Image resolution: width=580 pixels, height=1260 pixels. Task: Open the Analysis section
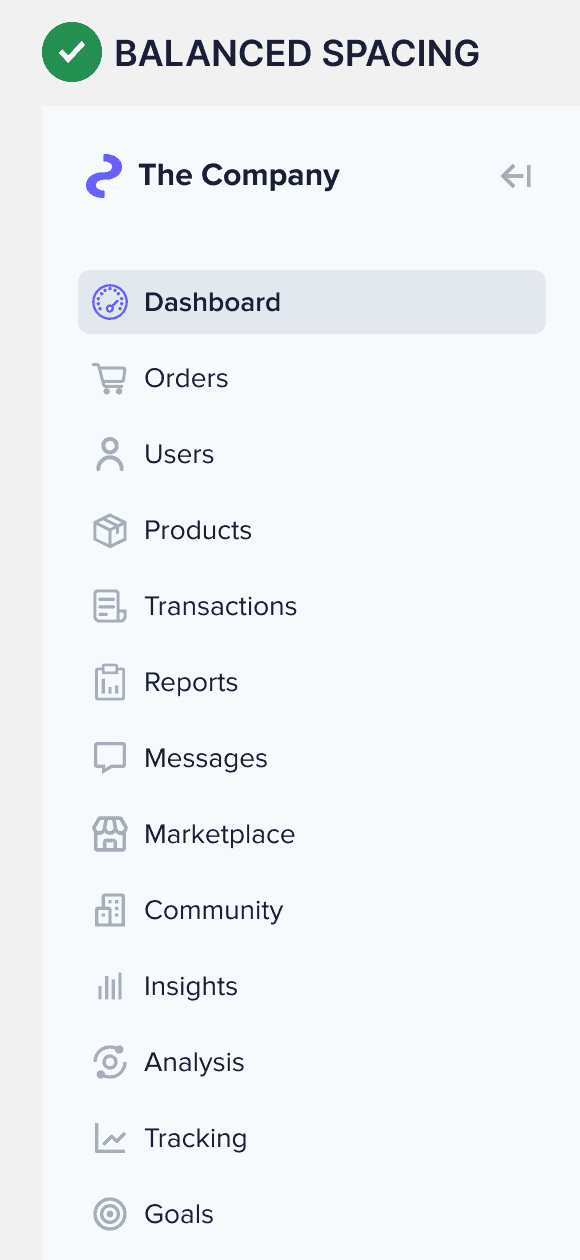coord(312,1062)
